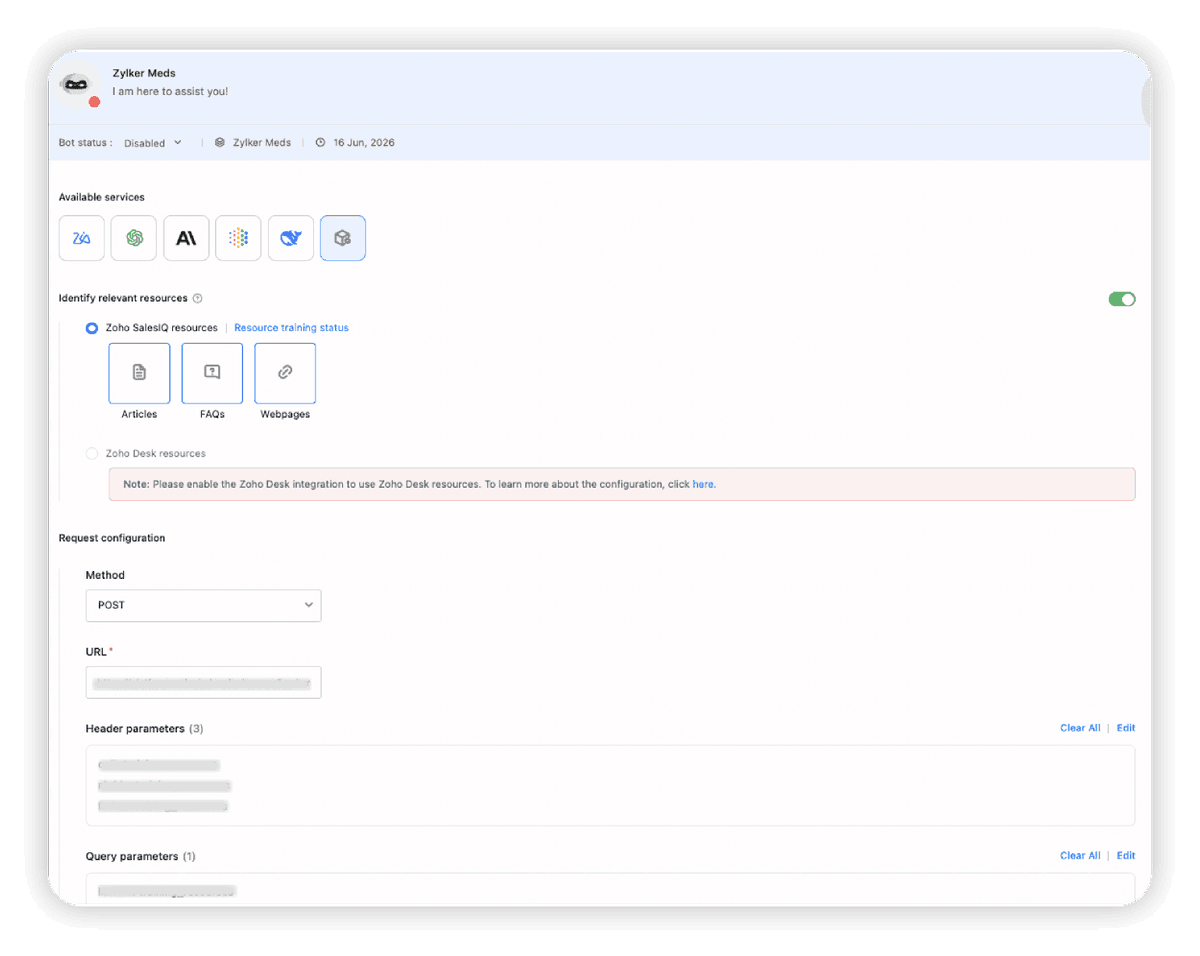Choose the Articles resource tile
The height and width of the screenshot is (956, 1200).
pyautogui.click(x=139, y=373)
